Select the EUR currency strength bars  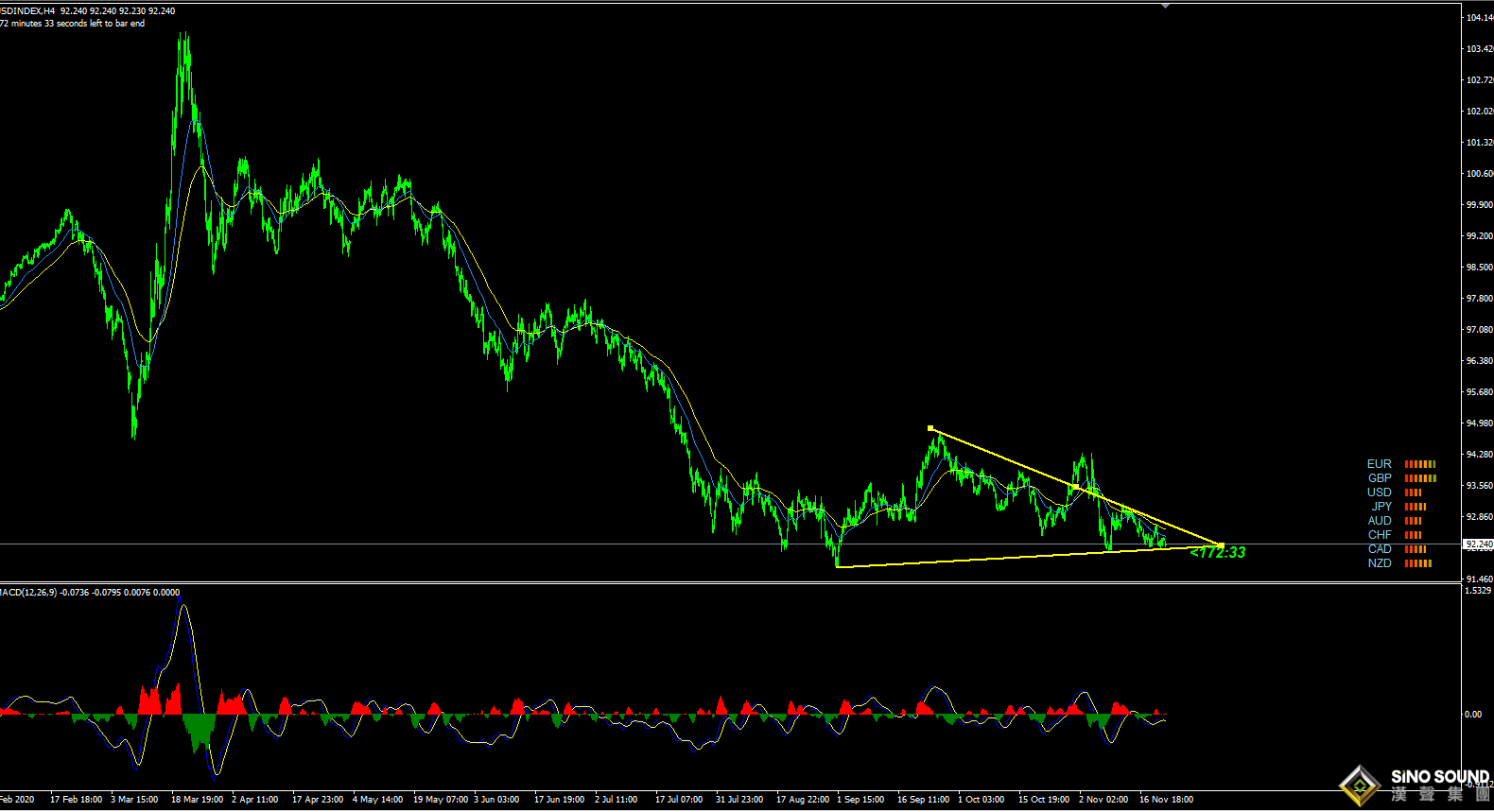1419,464
